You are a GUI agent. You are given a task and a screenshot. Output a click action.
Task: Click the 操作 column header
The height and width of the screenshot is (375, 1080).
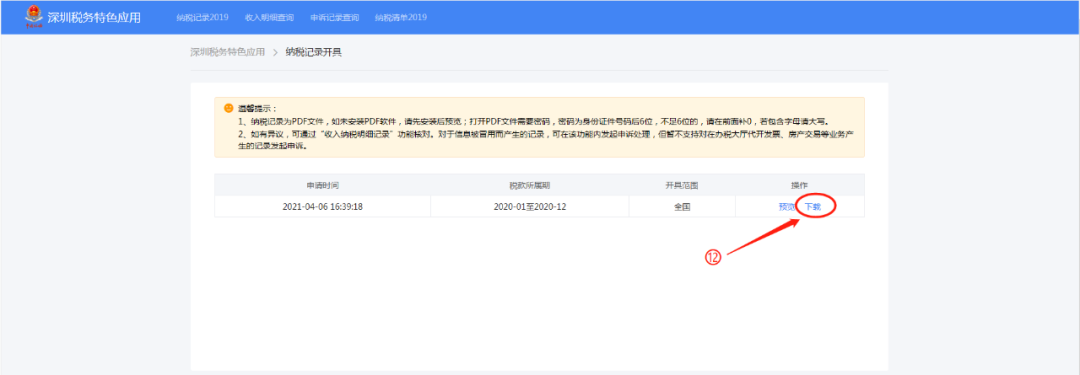pyautogui.click(x=800, y=185)
